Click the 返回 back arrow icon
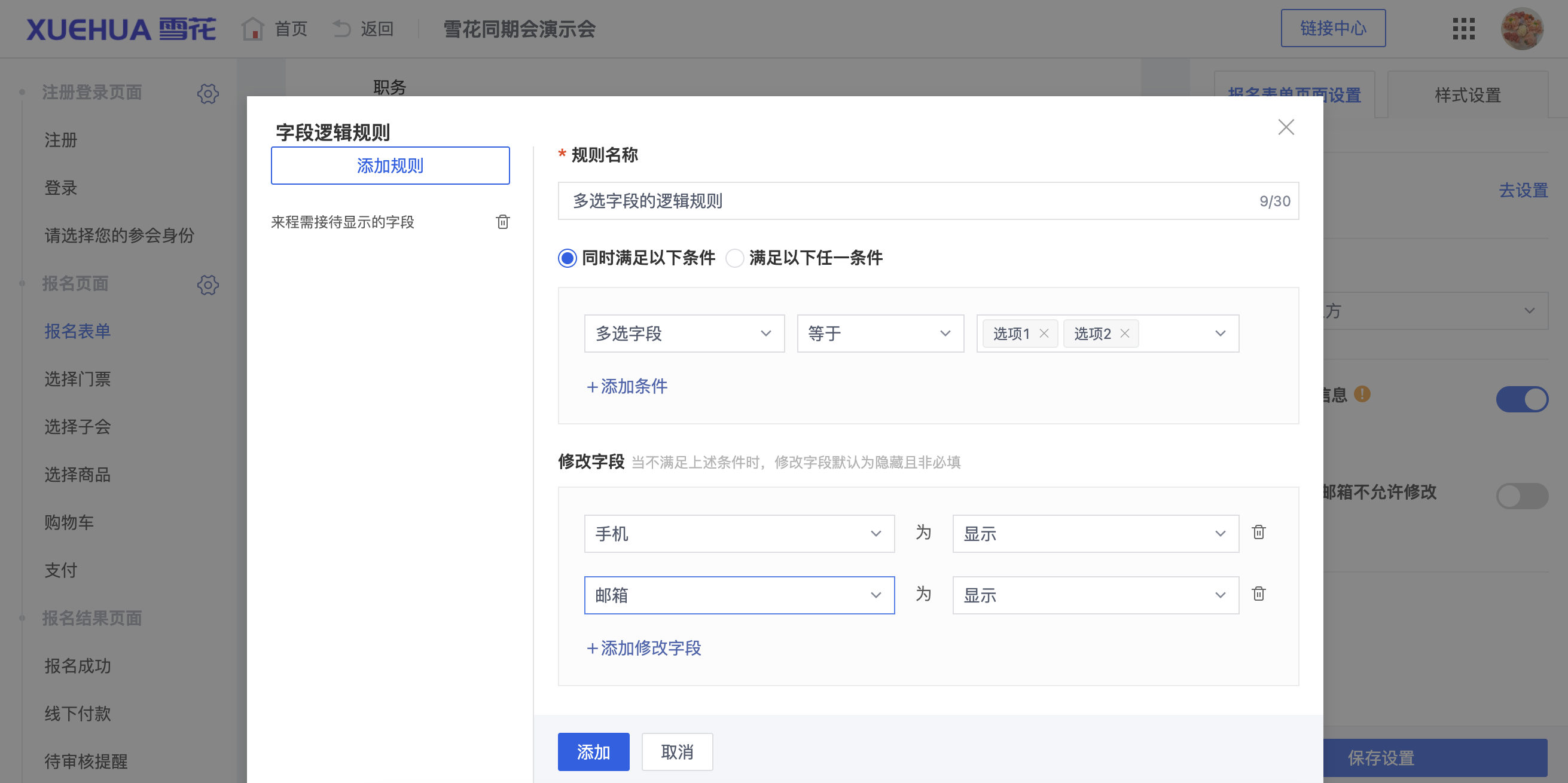This screenshot has height=783, width=1568. pos(341,29)
